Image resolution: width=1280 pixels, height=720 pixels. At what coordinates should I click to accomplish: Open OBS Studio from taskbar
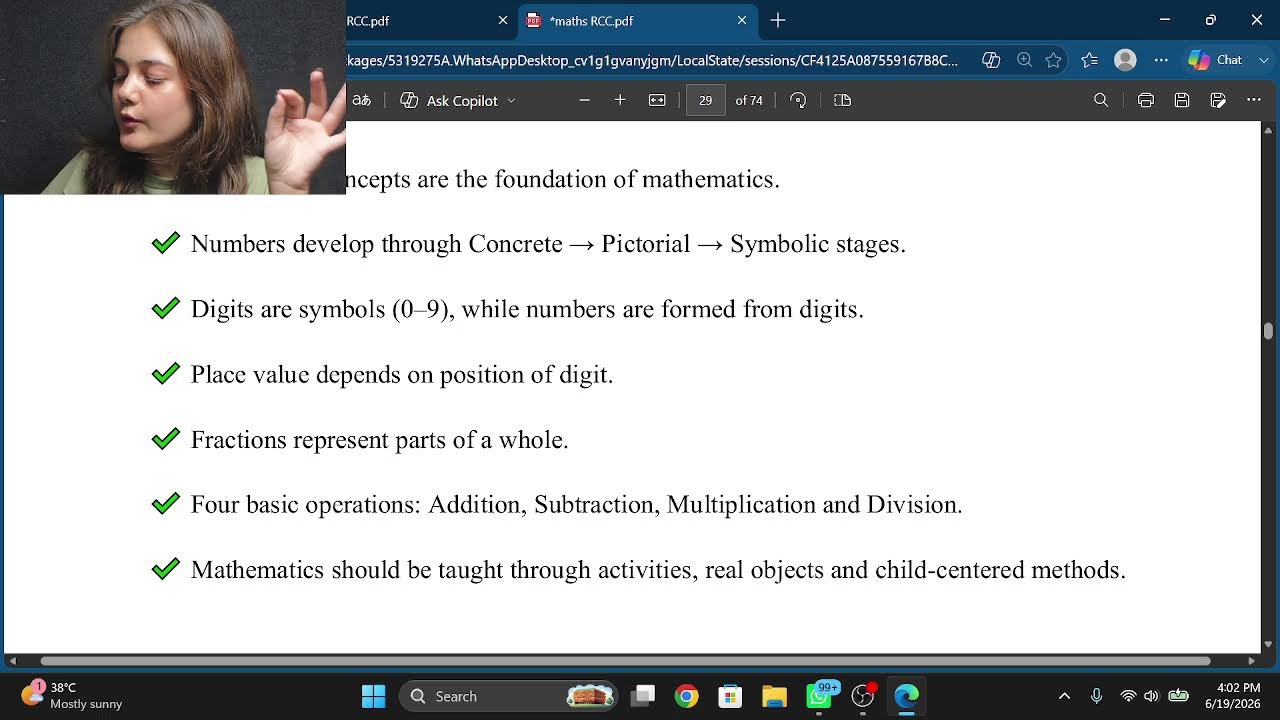(863, 696)
